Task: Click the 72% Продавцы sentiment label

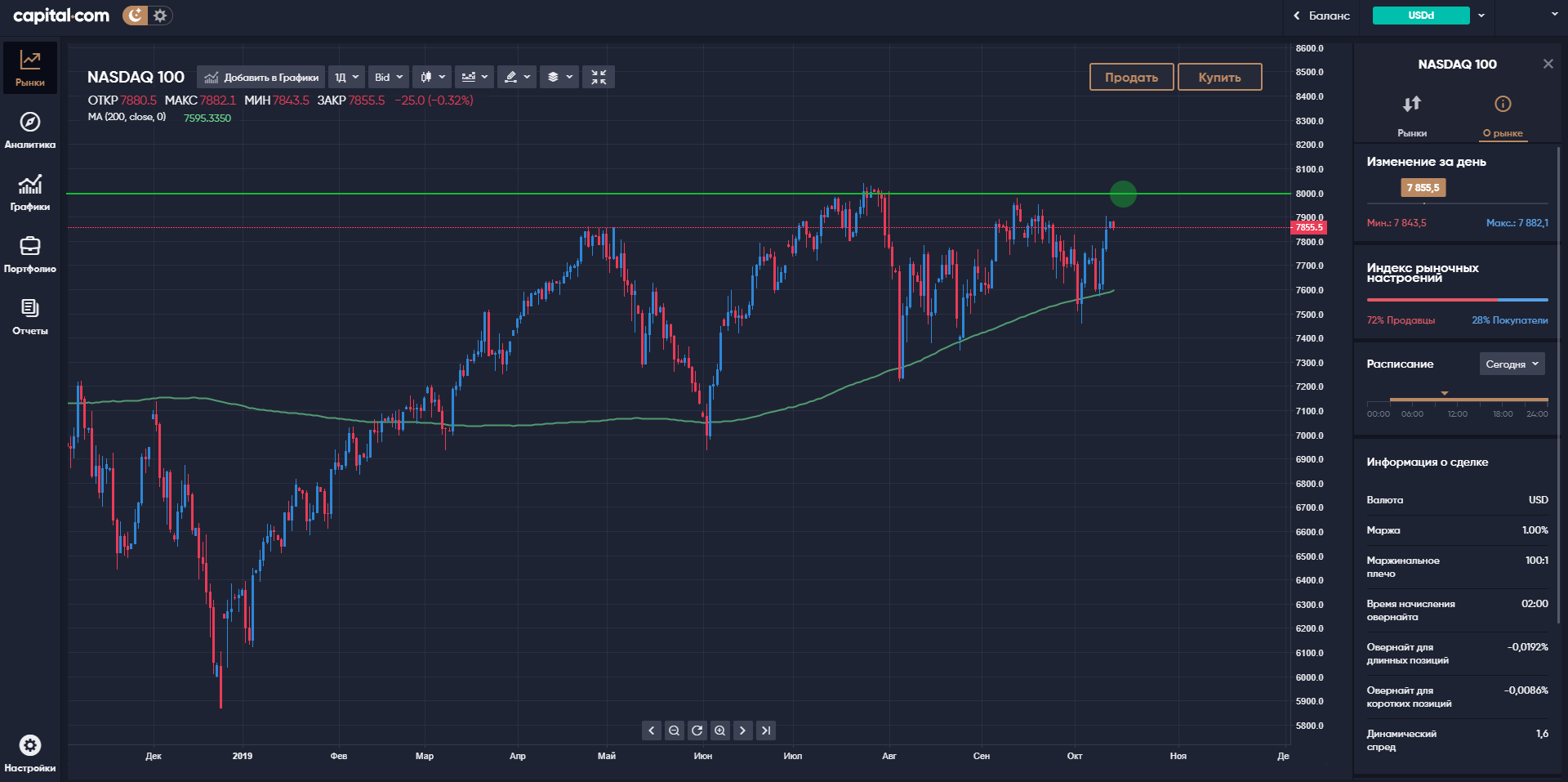Action: click(1401, 320)
